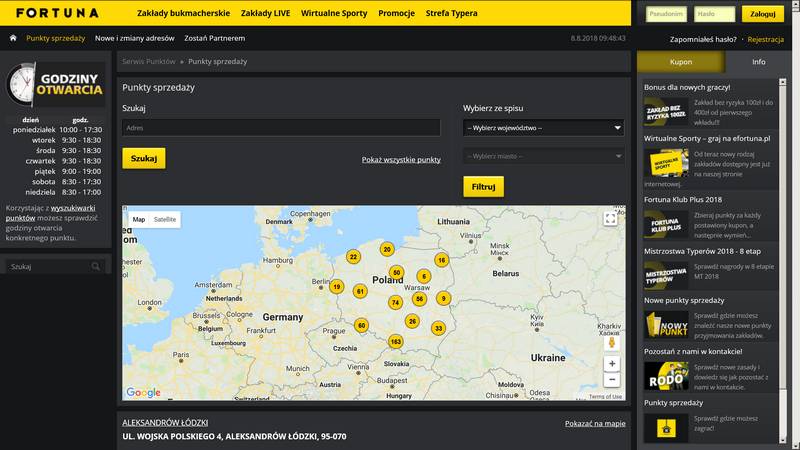
Task: Zoom in on the map
Action: [x=612, y=364]
